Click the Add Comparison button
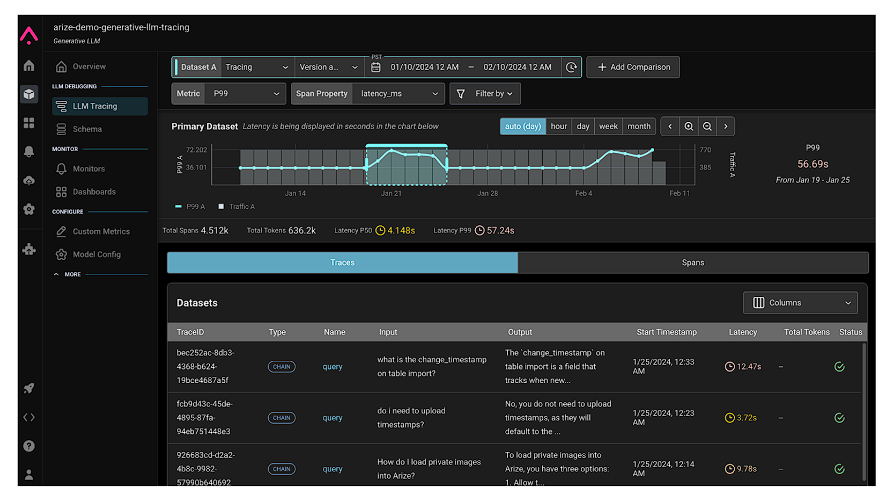Screen dimensions: 892x494 click(633, 67)
